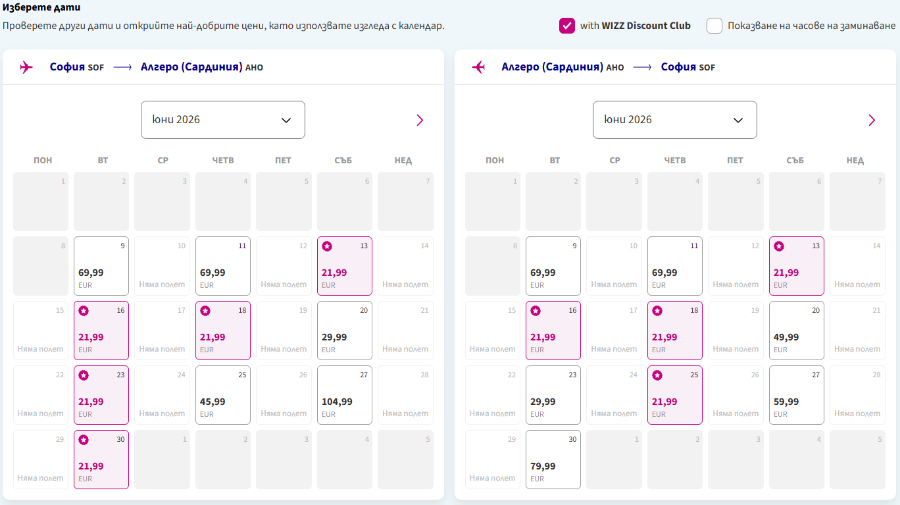Go to next month in return calendar
This screenshot has width=900, height=505.
871,120
